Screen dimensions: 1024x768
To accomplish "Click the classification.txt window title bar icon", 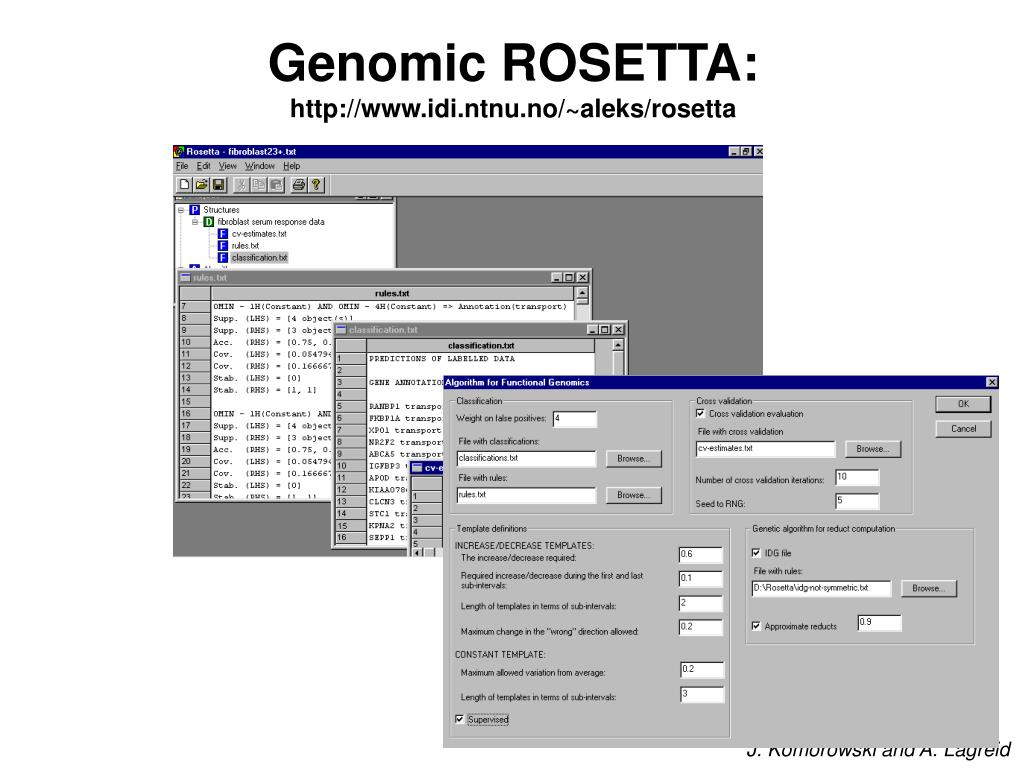I will [341, 330].
